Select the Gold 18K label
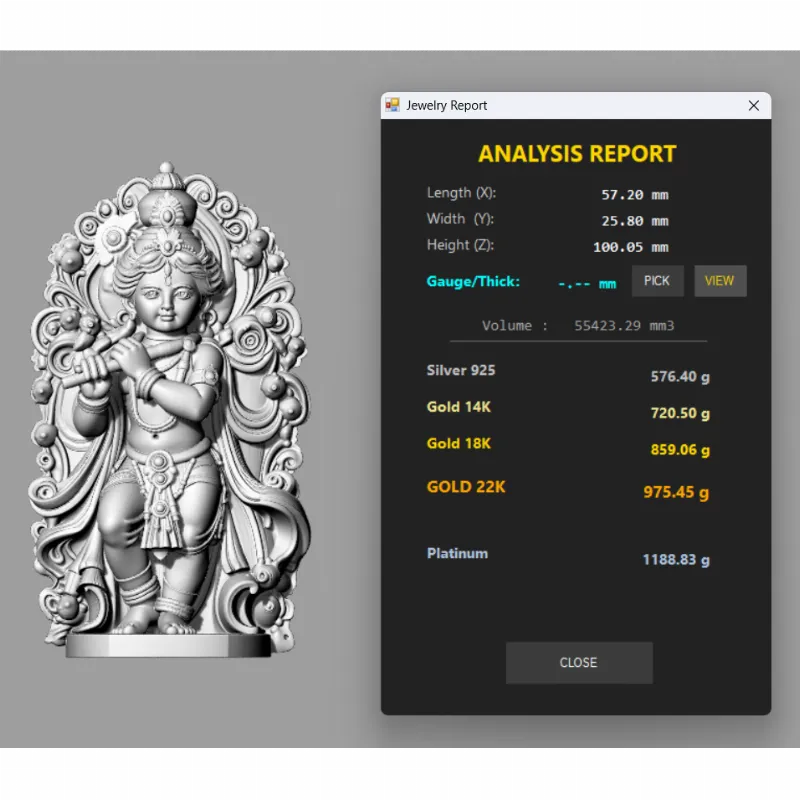The image size is (800, 800). [459, 443]
